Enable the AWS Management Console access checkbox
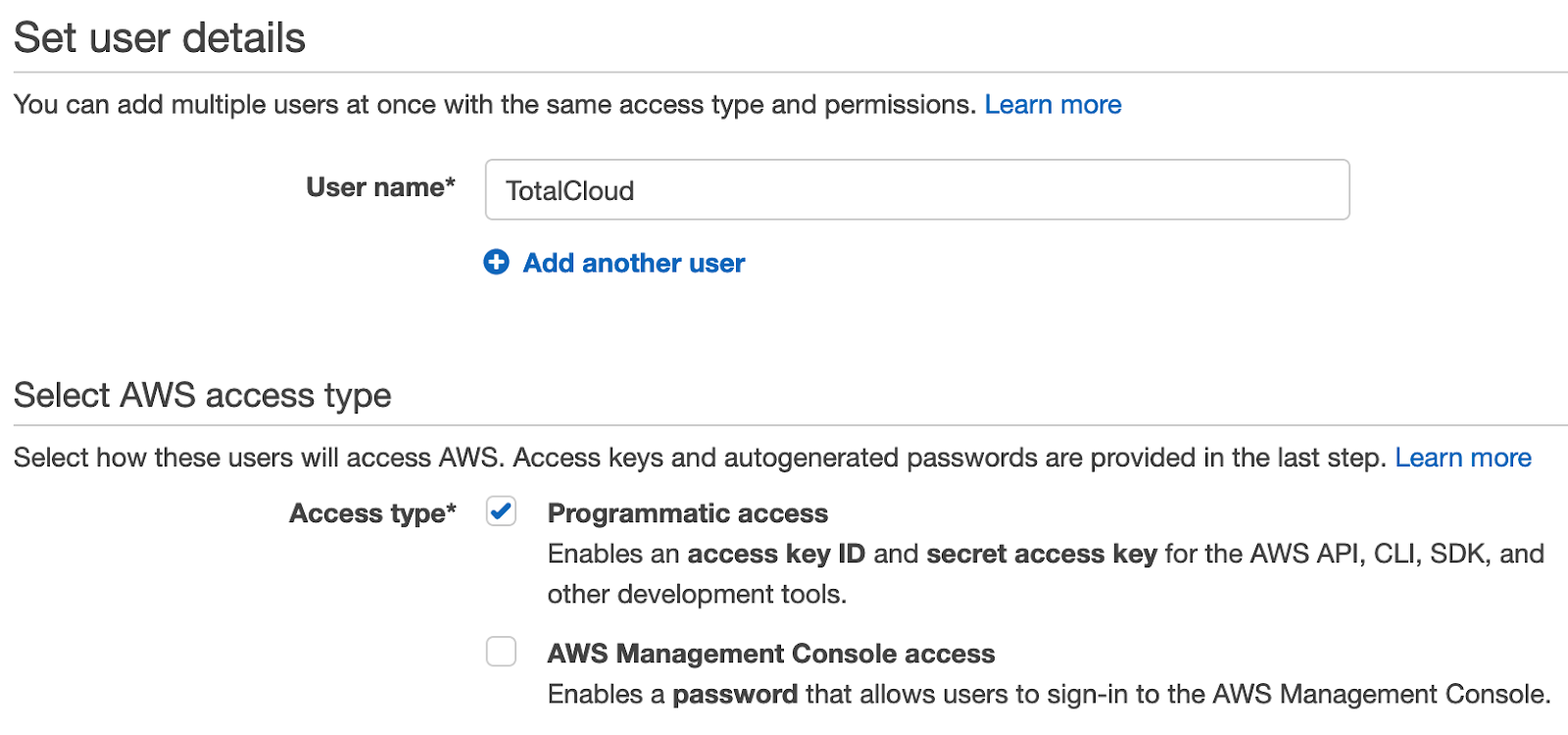1568x735 pixels. pos(502,652)
